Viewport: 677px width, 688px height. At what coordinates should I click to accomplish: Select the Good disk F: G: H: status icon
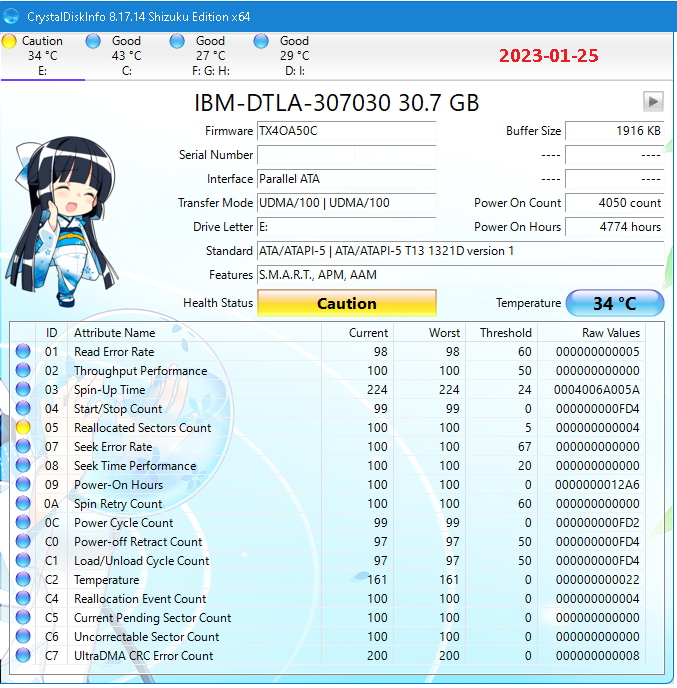click(177, 41)
